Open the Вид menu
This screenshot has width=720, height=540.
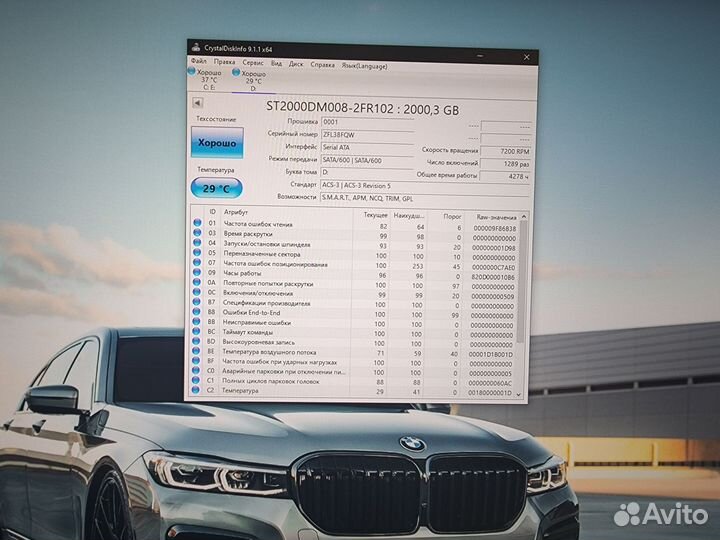tap(277, 62)
